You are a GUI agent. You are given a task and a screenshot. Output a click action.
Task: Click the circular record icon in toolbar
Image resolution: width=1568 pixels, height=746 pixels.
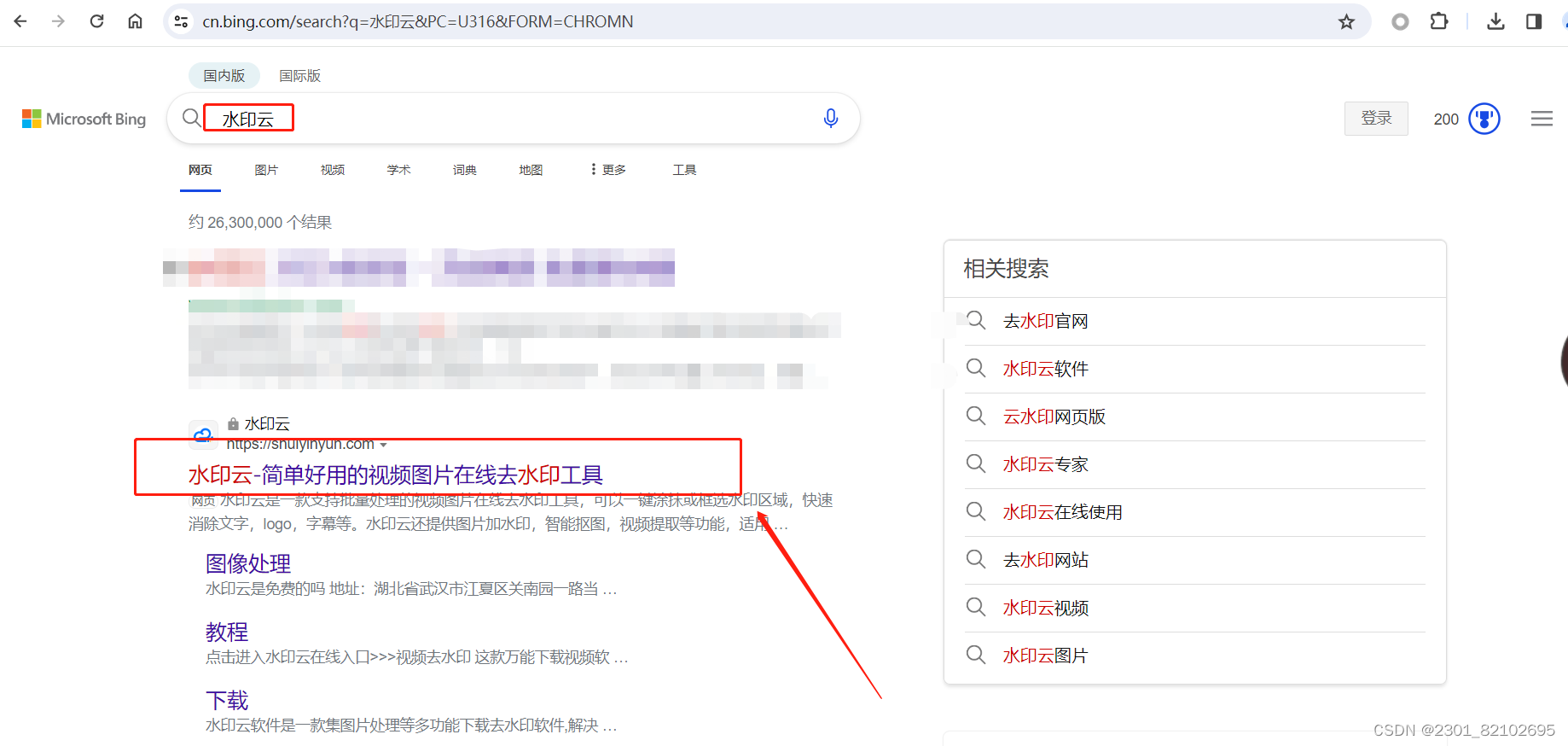click(1400, 21)
